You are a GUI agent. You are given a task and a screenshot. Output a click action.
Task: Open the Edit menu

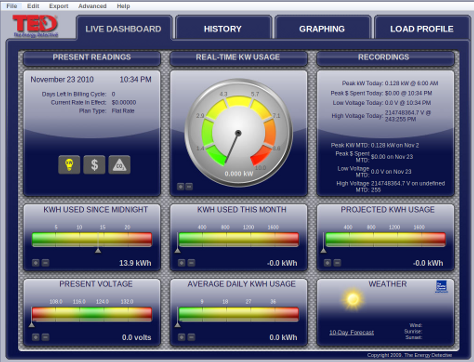pos(33,6)
